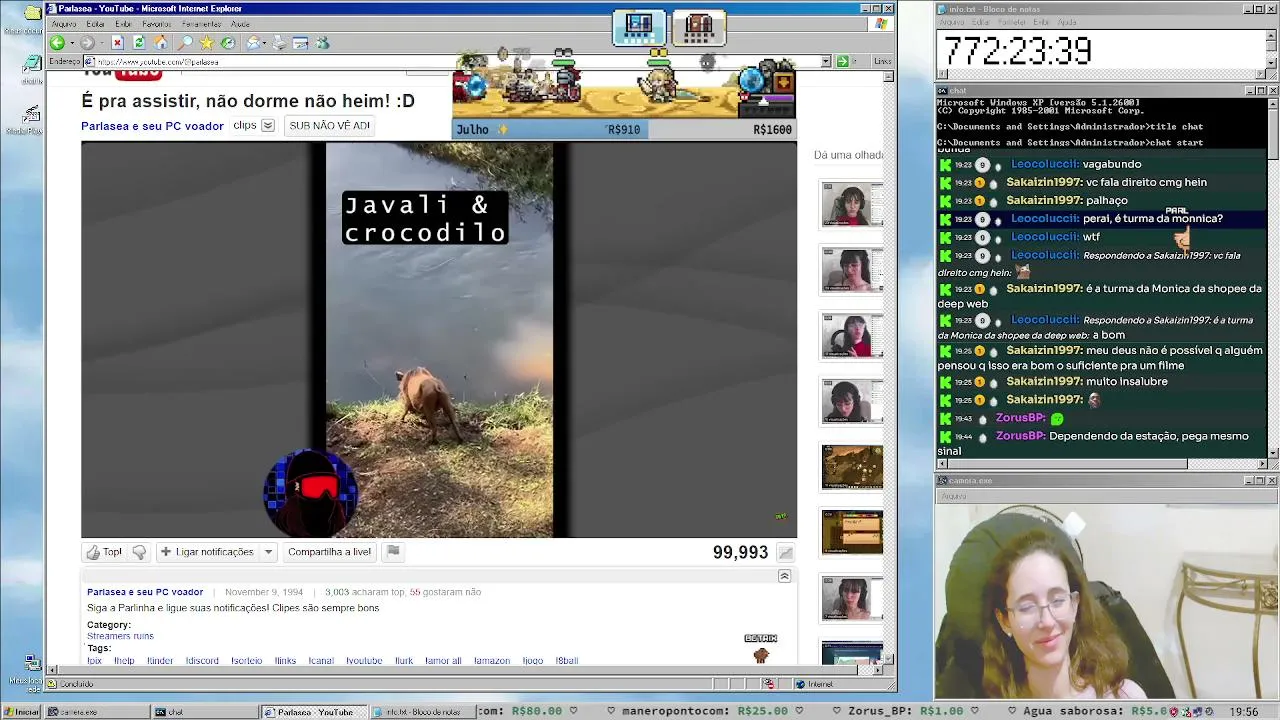Like the video with Top! button

104,552
